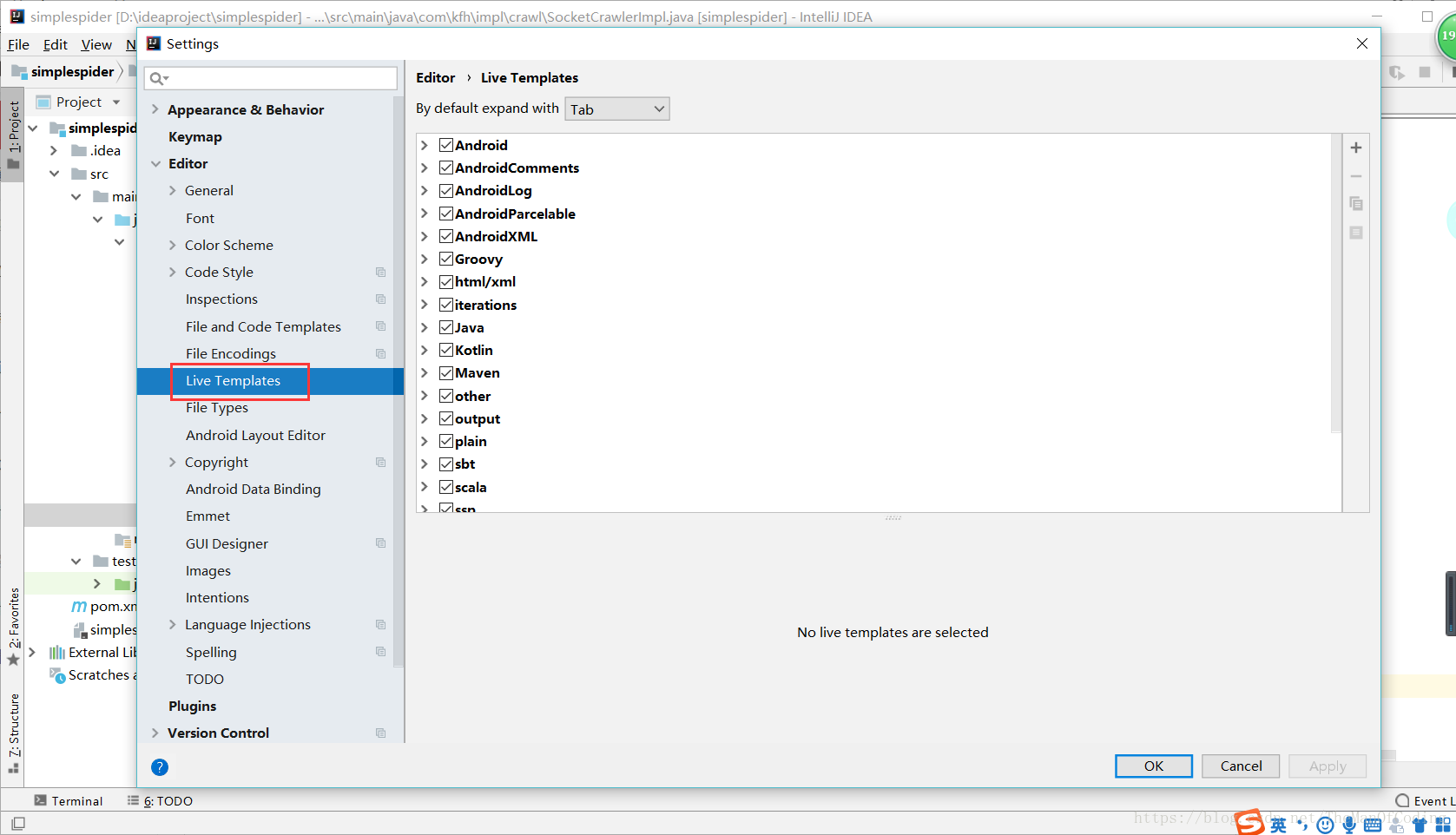The image size is (1456, 835).
Task: Click the tool windows toggle icon in status bar
Action: (18, 823)
